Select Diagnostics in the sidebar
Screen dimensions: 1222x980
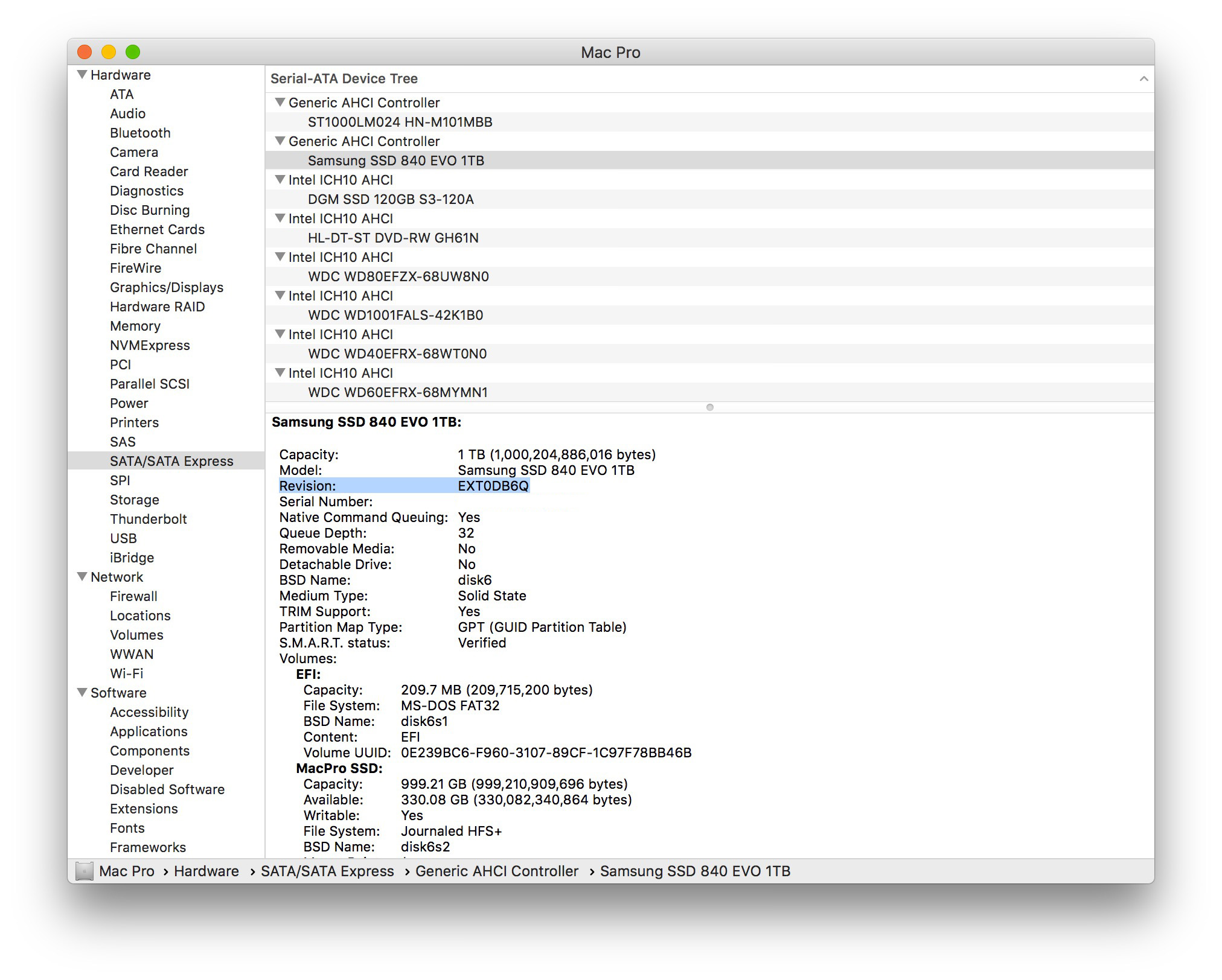(147, 191)
